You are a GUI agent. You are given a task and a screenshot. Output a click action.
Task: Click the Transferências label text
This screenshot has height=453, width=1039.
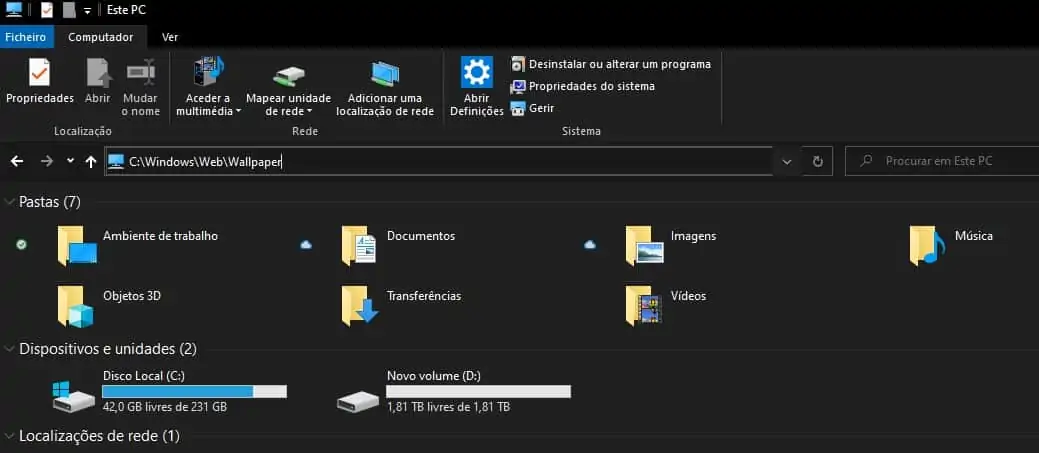point(424,296)
